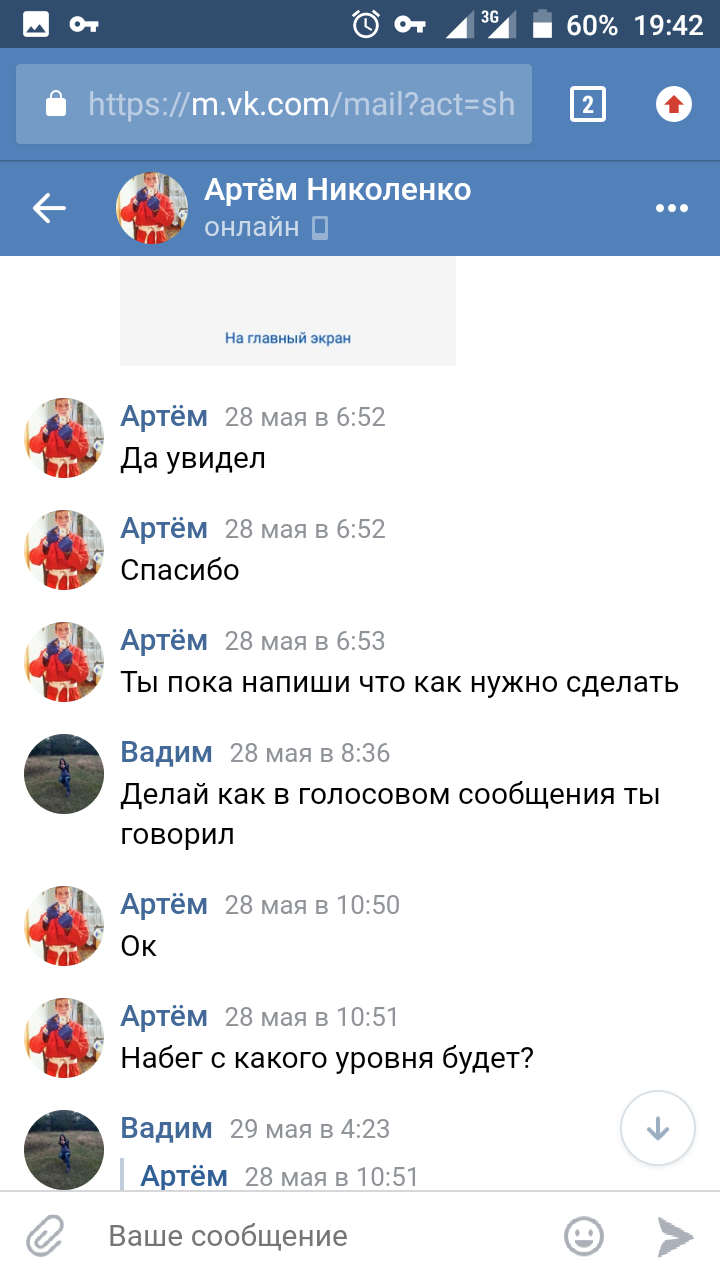Tap the back arrow in chat header
The height and width of the screenshot is (1280, 720).
click(49, 208)
